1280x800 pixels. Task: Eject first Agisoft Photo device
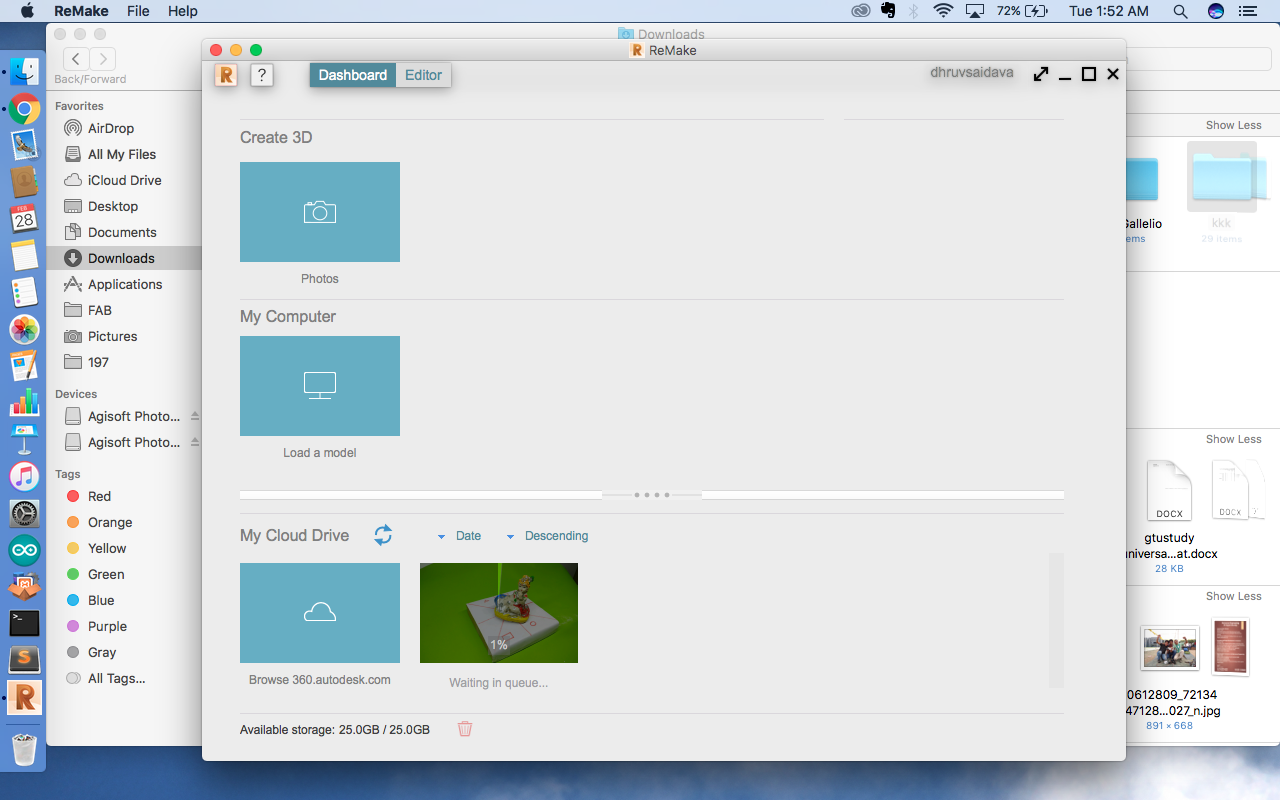(x=195, y=416)
